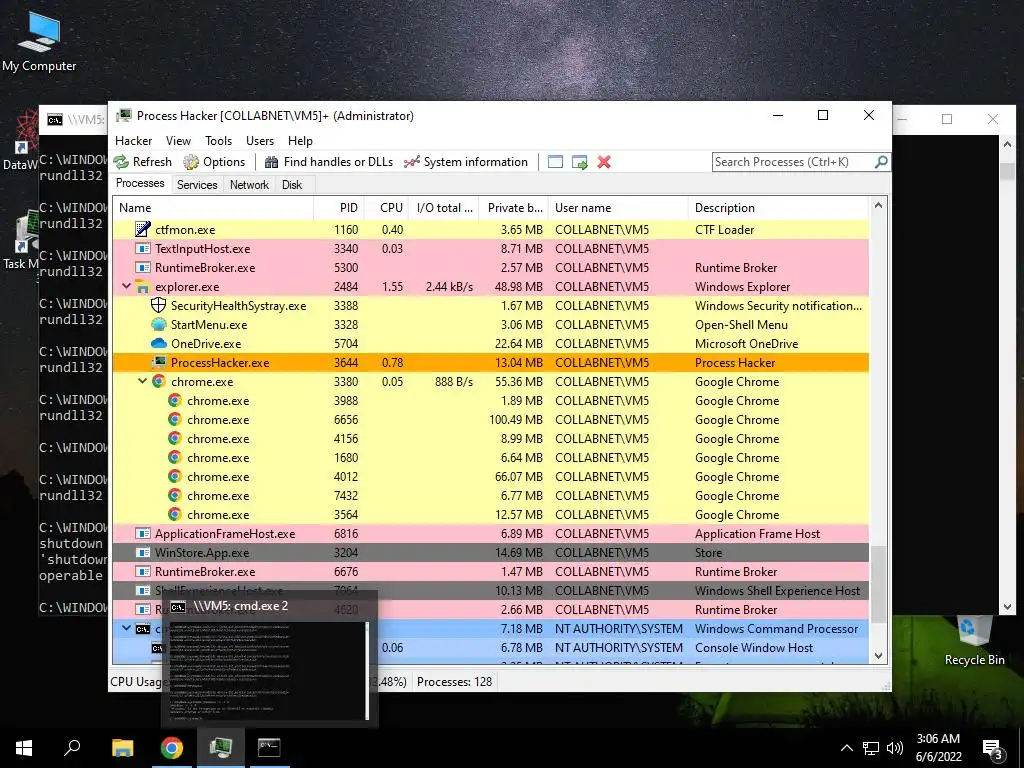Open File Explorer from the taskbar

pyautogui.click(x=122, y=748)
